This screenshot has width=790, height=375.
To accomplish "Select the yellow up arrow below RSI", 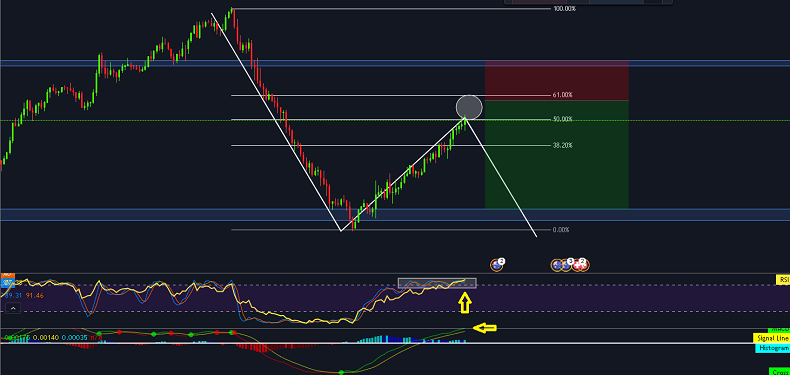I will (465, 303).
